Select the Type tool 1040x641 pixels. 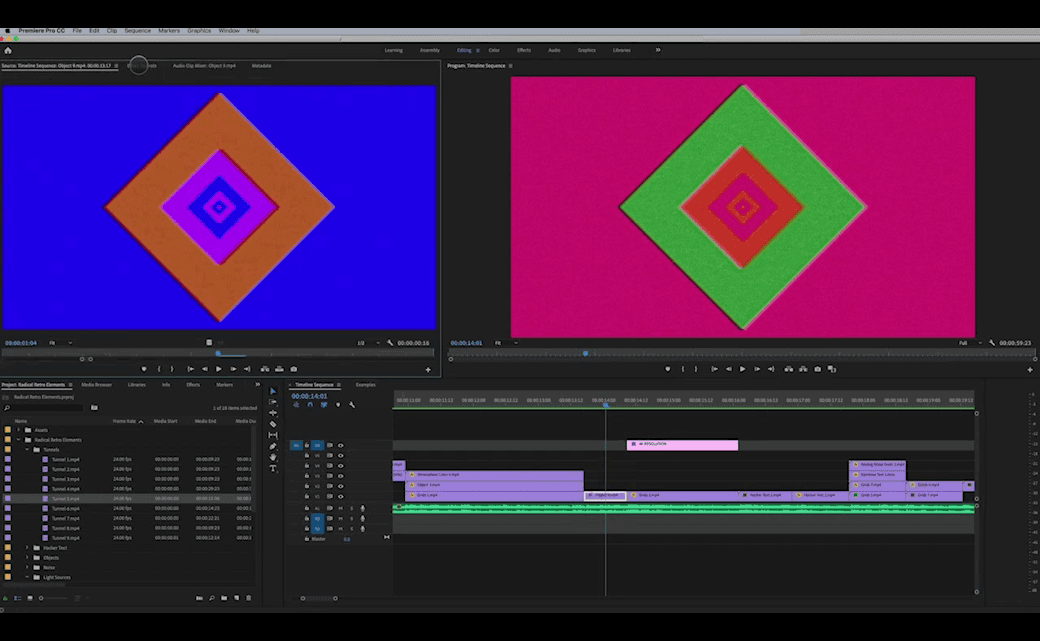click(273, 468)
